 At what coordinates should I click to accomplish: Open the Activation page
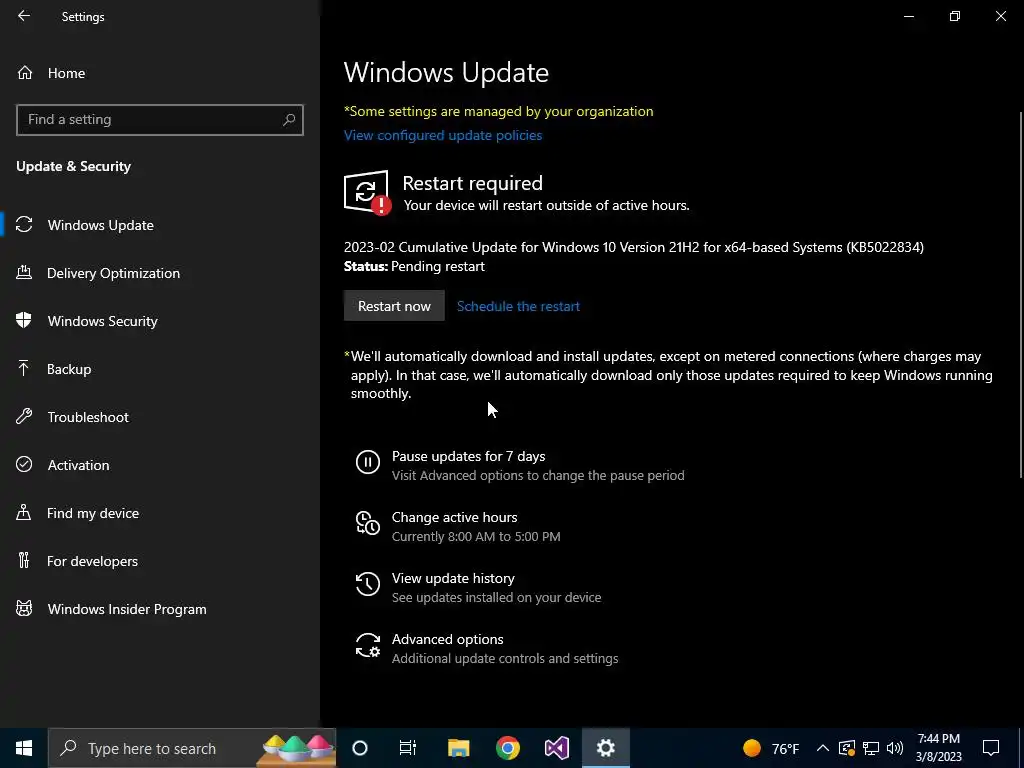78,465
